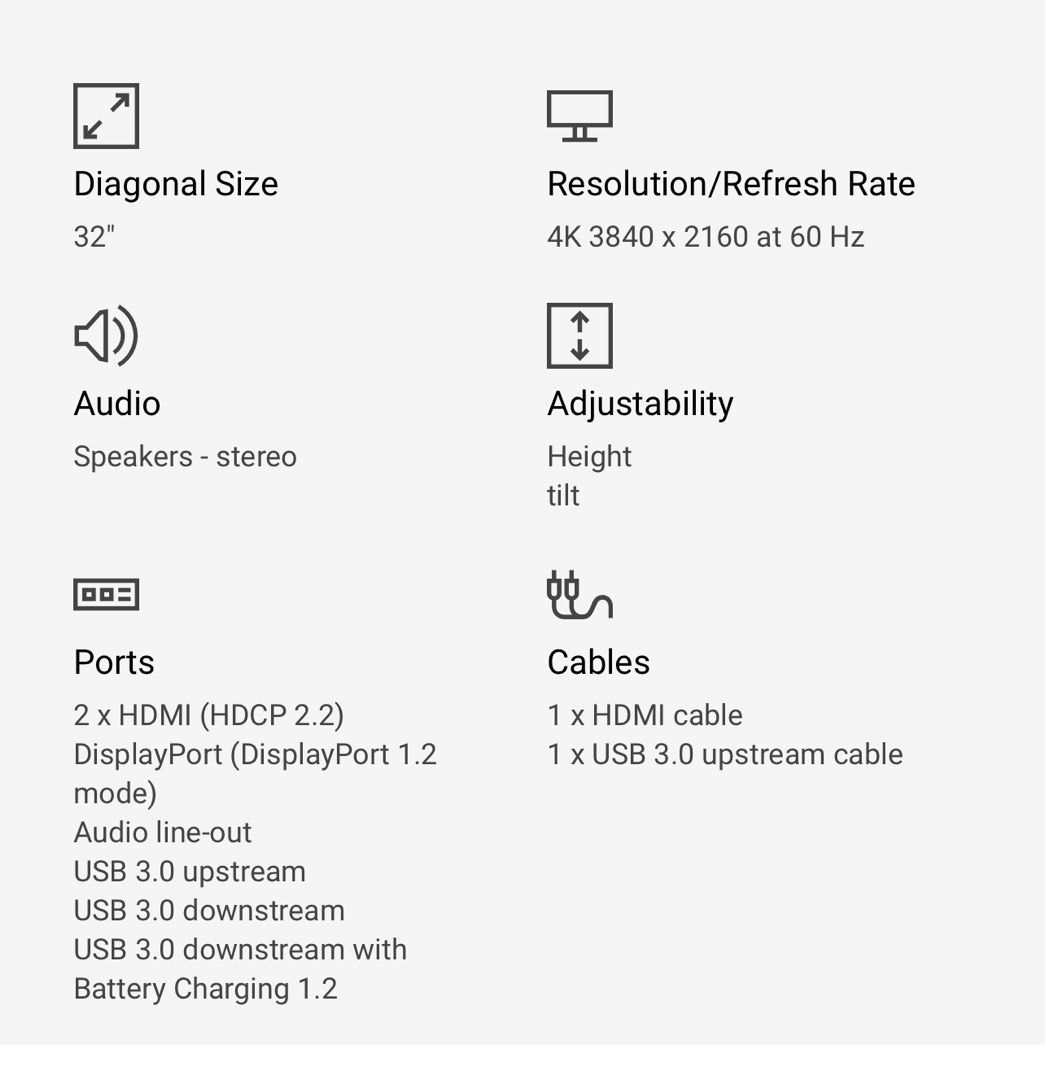Click the speaker icon above Audio
Screen dimensions: 1046x1080
click(x=106, y=336)
